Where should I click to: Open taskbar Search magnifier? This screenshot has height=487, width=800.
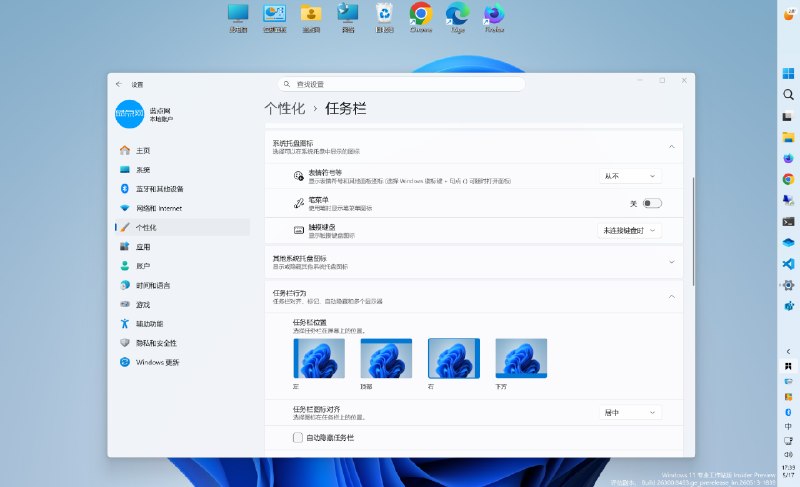click(788, 94)
